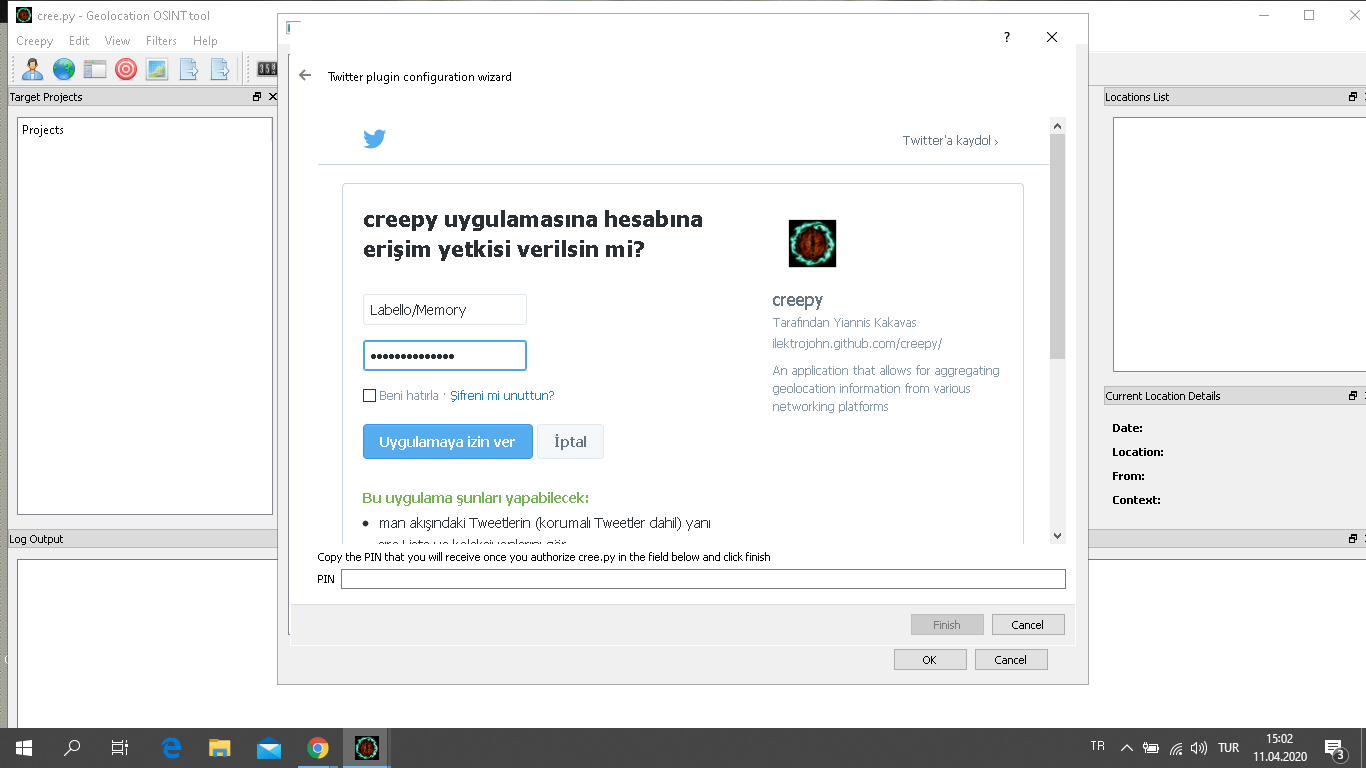Open File Explorer from the taskbar
1366x768 pixels.
pyautogui.click(x=220, y=748)
